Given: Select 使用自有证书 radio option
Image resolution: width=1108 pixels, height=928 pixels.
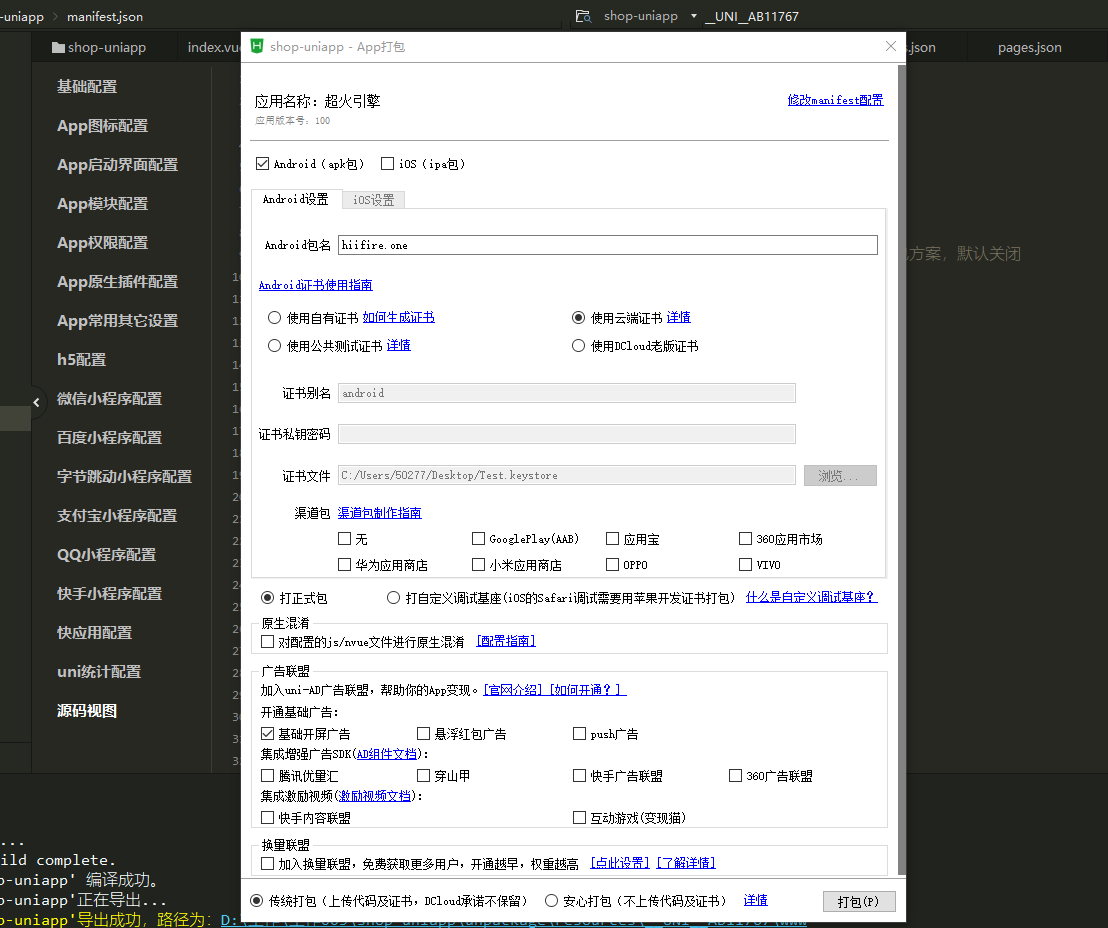Looking at the screenshot, I should (x=274, y=318).
